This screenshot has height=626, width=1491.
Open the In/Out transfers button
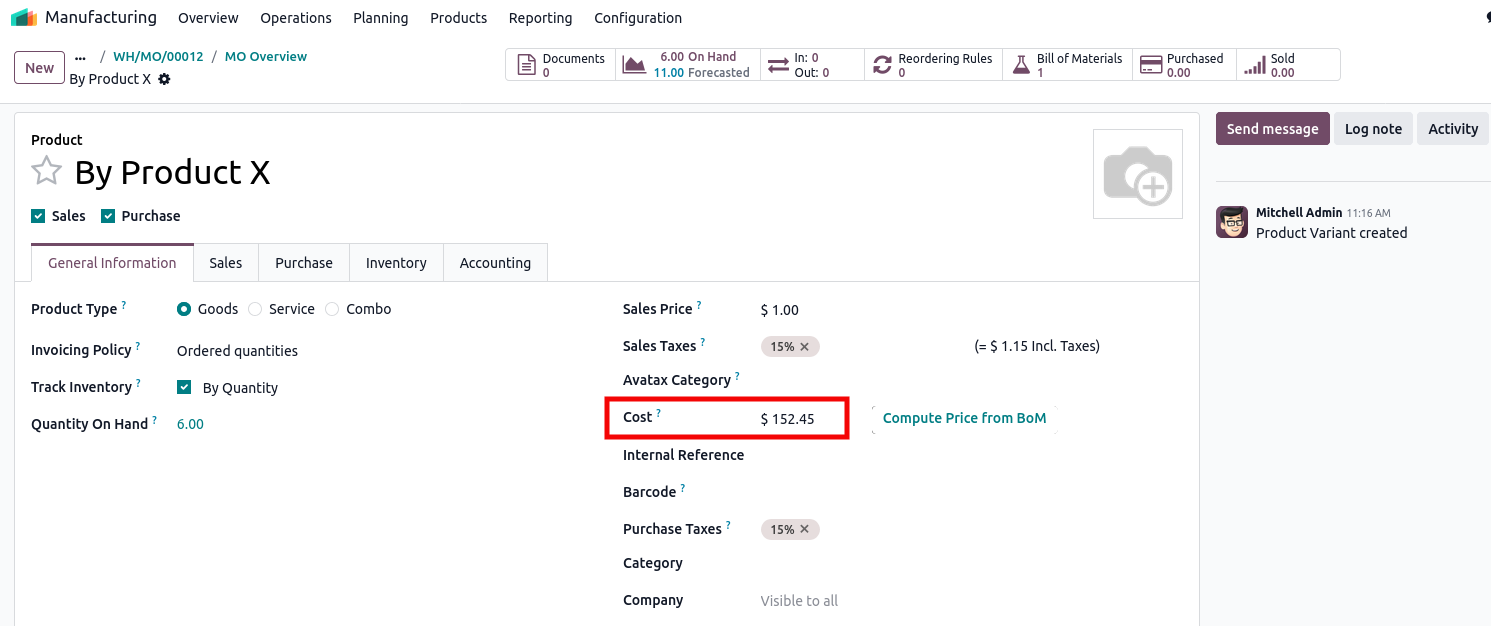pyautogui.click(x=812, y=65)
